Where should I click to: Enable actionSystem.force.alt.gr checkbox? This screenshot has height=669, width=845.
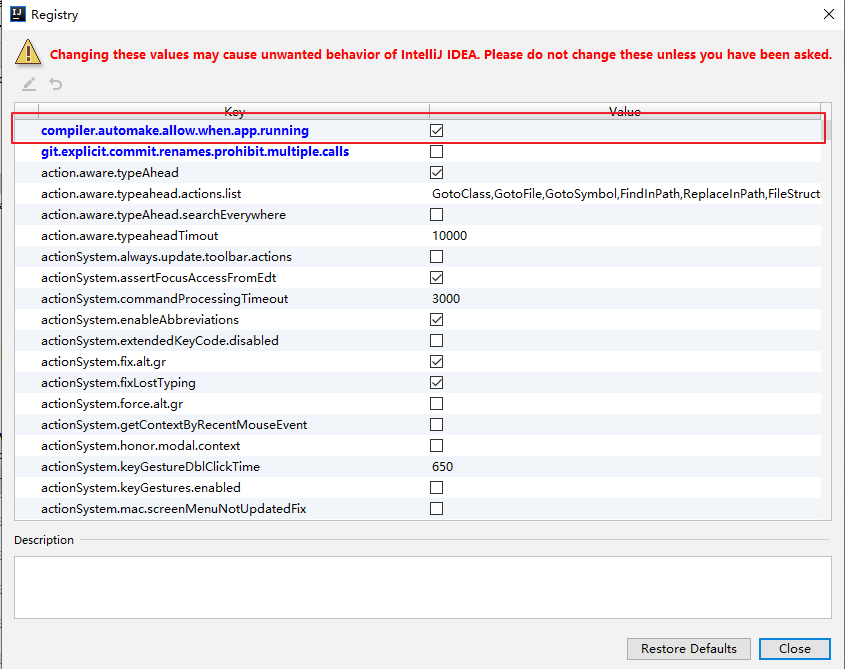coord(437,404)
